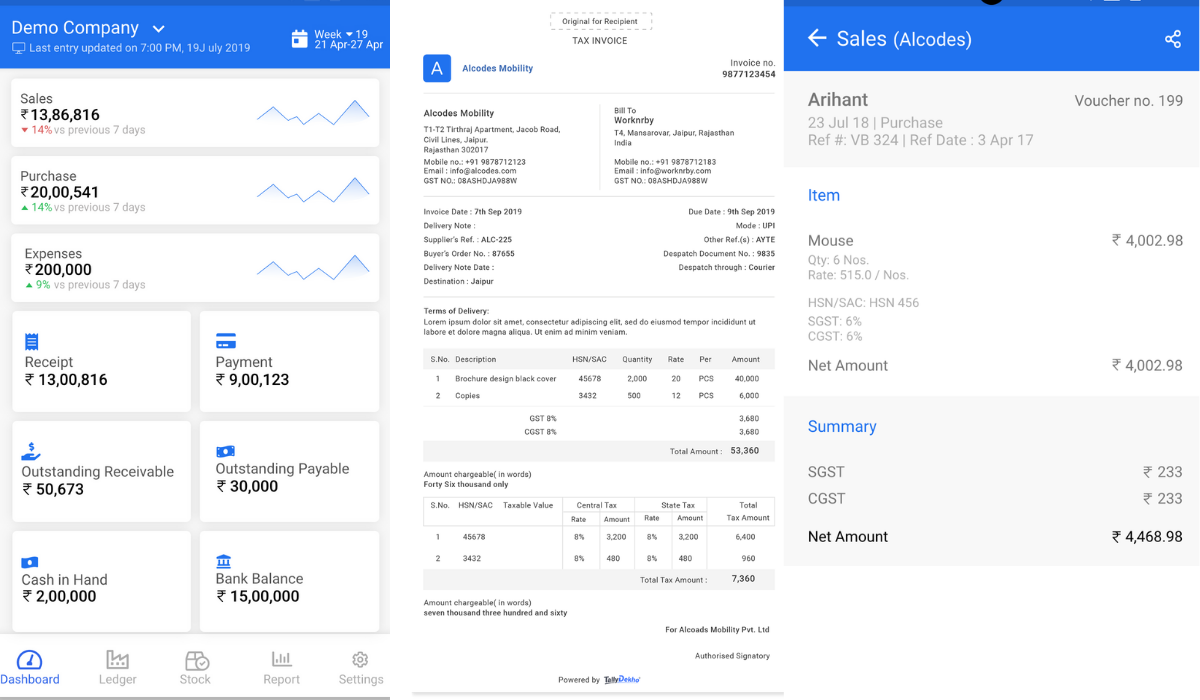Click info@worknrby.com email in invoice

click(675, 171)
